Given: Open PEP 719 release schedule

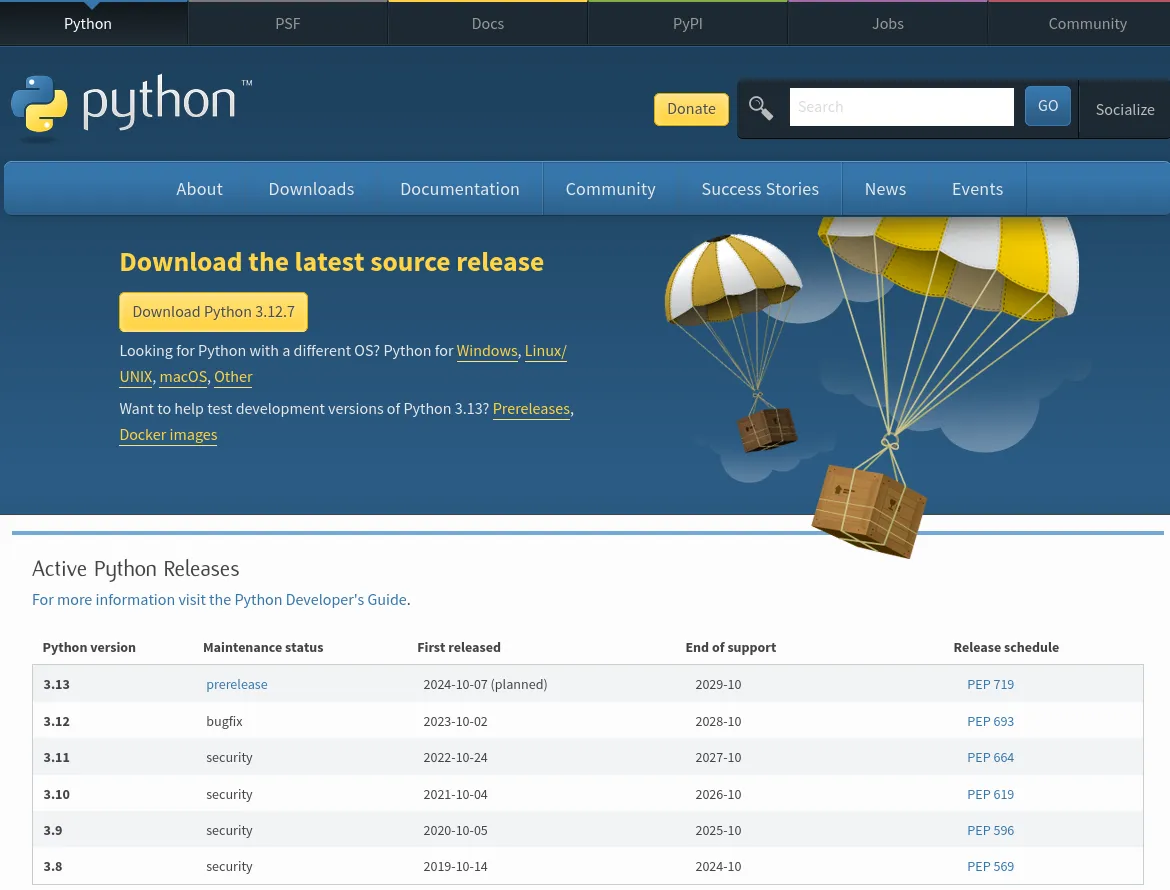Looking at the screenshot, I should [990, 684].
